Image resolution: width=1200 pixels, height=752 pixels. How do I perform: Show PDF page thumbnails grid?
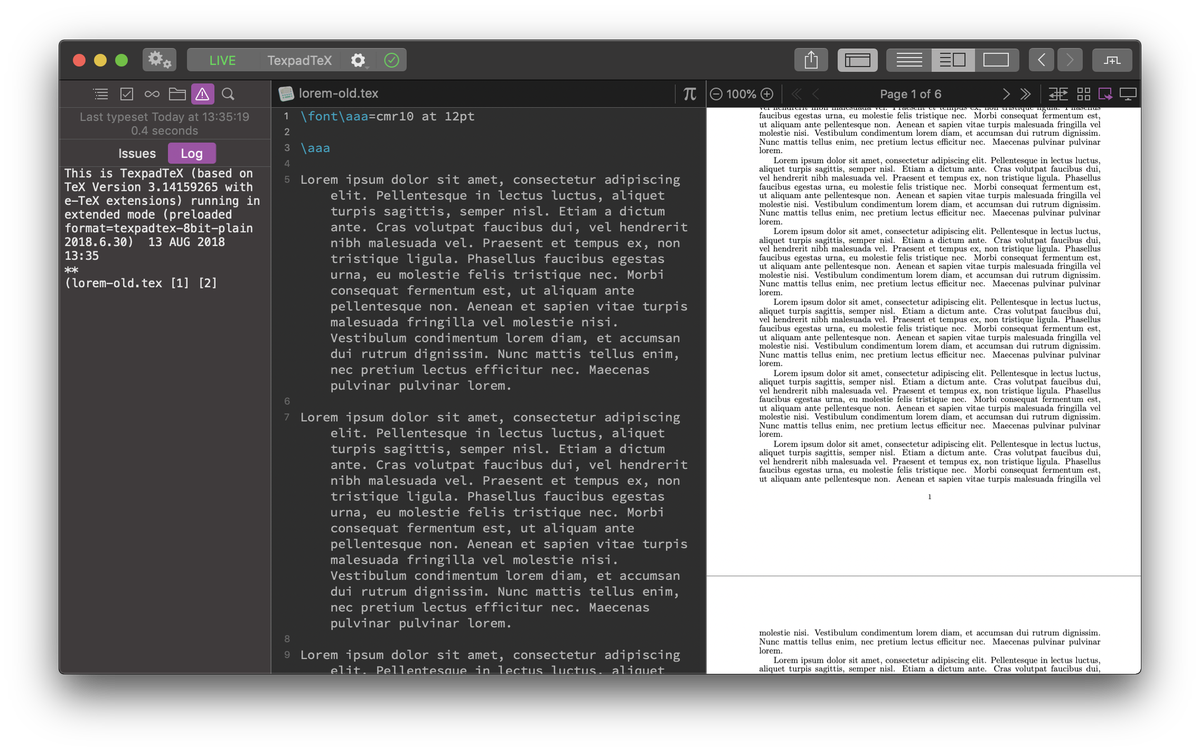(x=1083, y=94)
